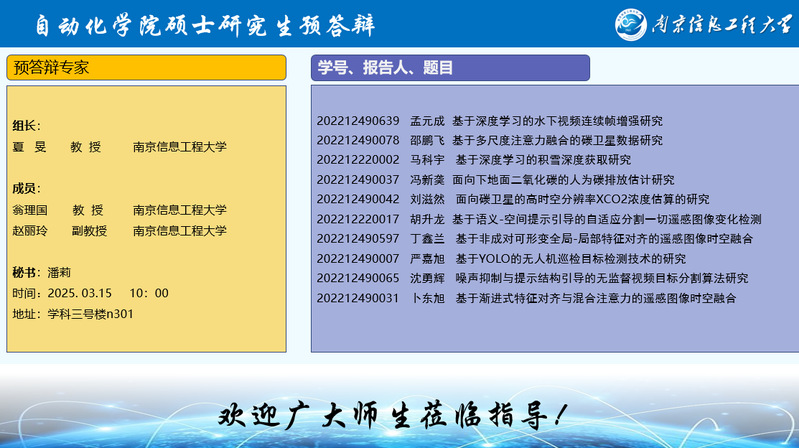Viewport: 799px width, 448px height.
Task: Select student ID 202212220002
Action: tap(358, 160)
